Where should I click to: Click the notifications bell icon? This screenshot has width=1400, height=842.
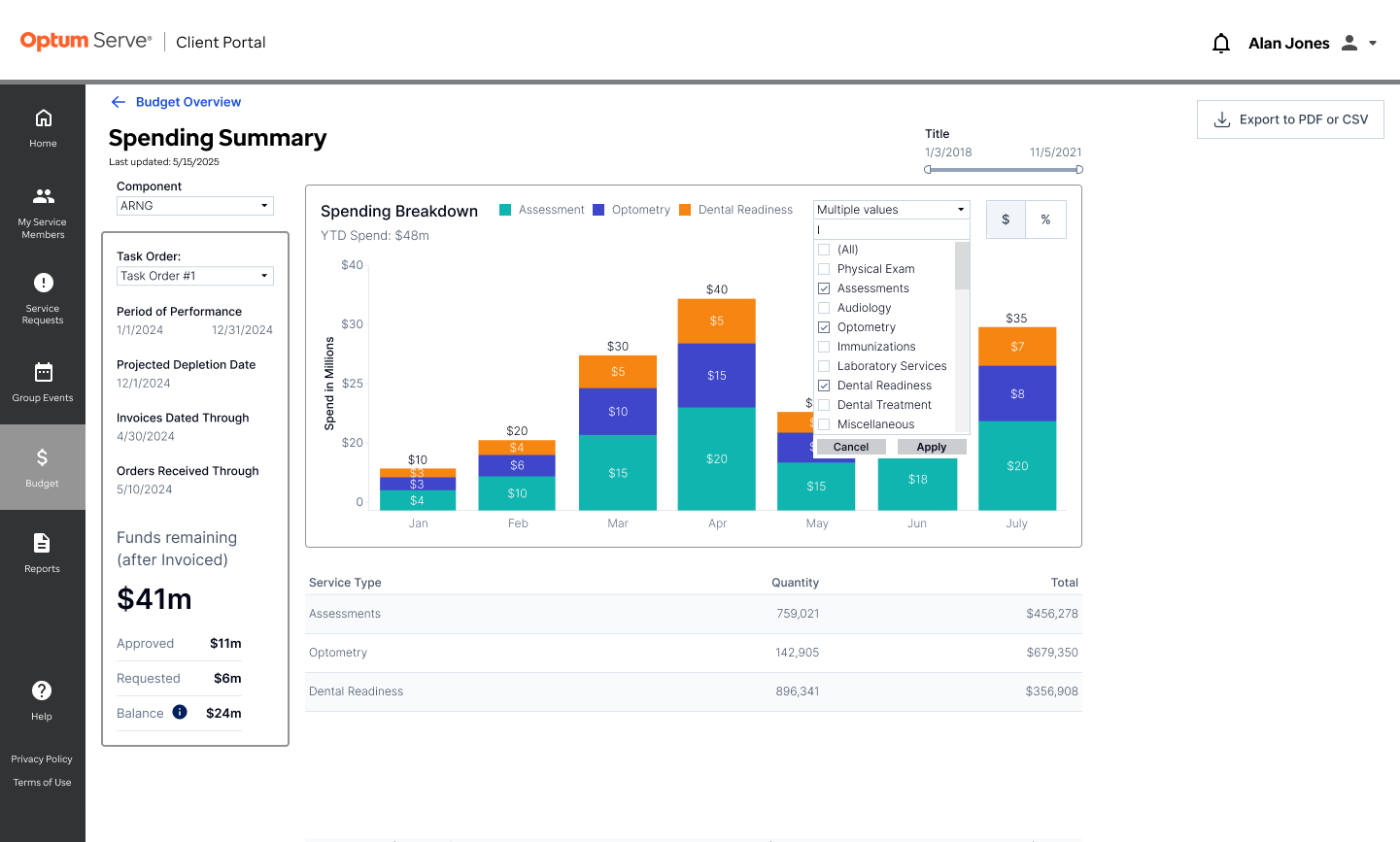pos(1221,43)
